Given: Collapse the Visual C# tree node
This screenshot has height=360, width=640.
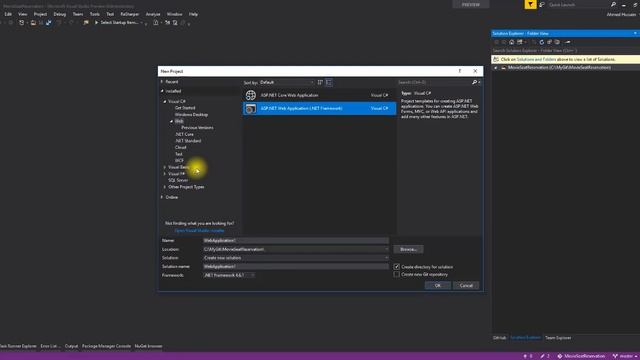Looking at the screenshot, I should point(165,101).
